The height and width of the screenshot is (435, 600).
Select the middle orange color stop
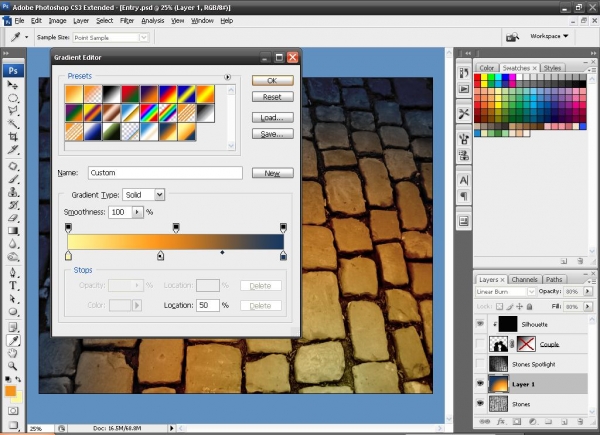(160, 256)
